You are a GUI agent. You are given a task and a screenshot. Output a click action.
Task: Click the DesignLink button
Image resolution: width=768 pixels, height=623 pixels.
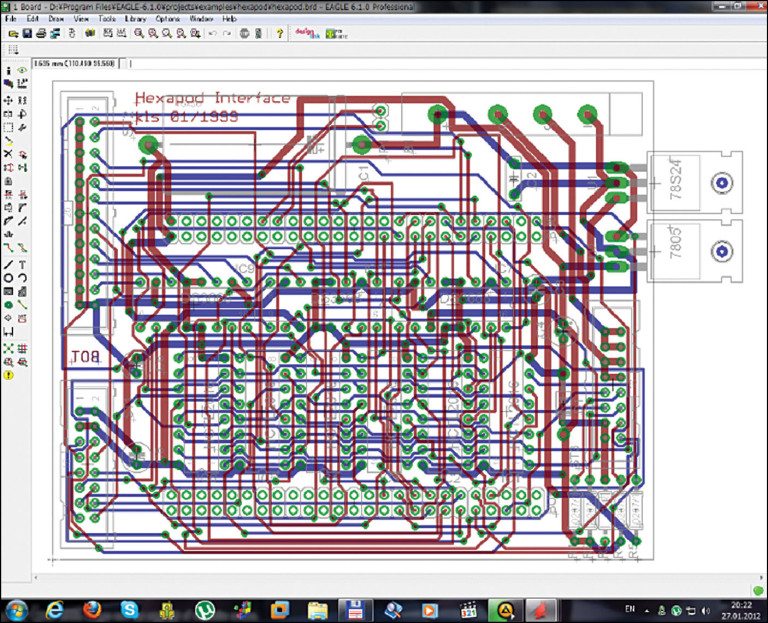coord(305,33)
